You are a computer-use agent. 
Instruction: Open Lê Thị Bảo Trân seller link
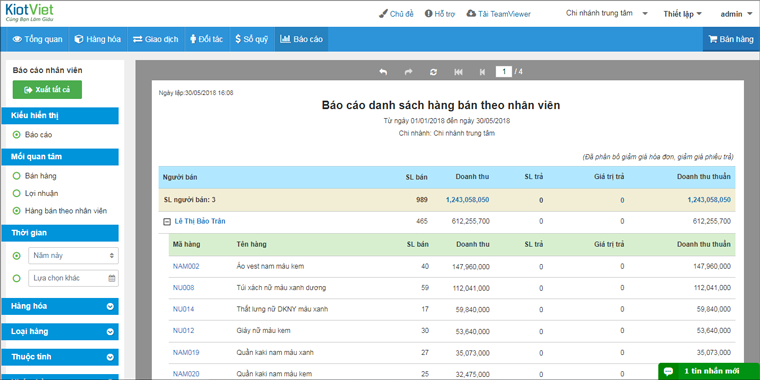(200, 221)
